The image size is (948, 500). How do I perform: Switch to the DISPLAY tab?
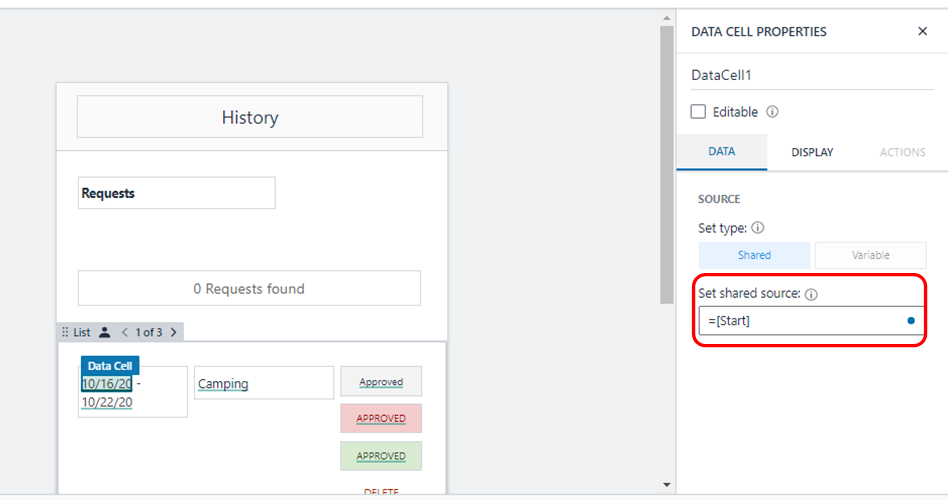812,152
